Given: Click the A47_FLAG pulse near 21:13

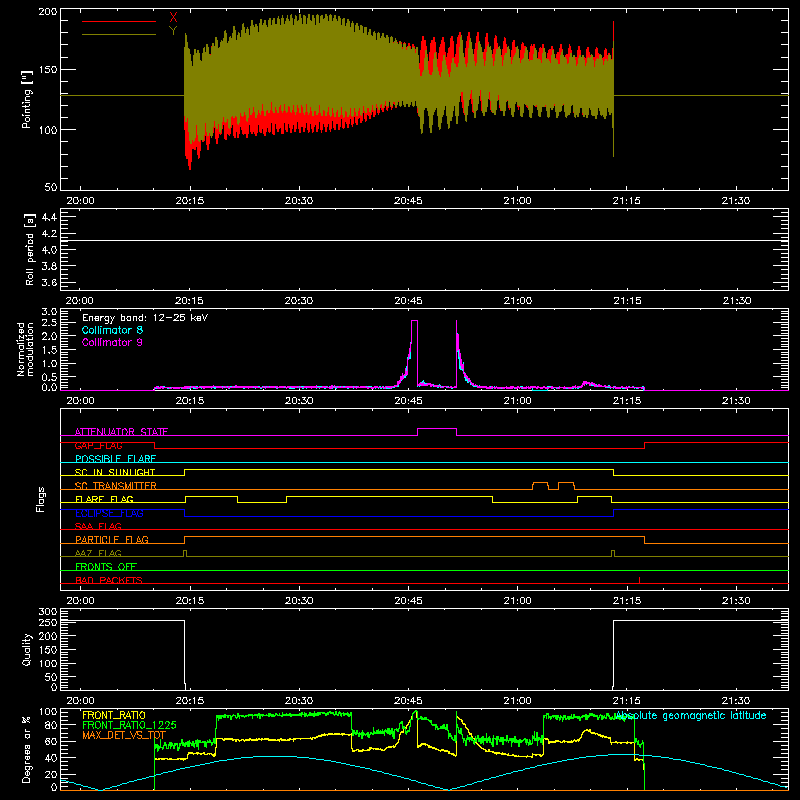Looking at the screenshot, I should click(613, 553).
